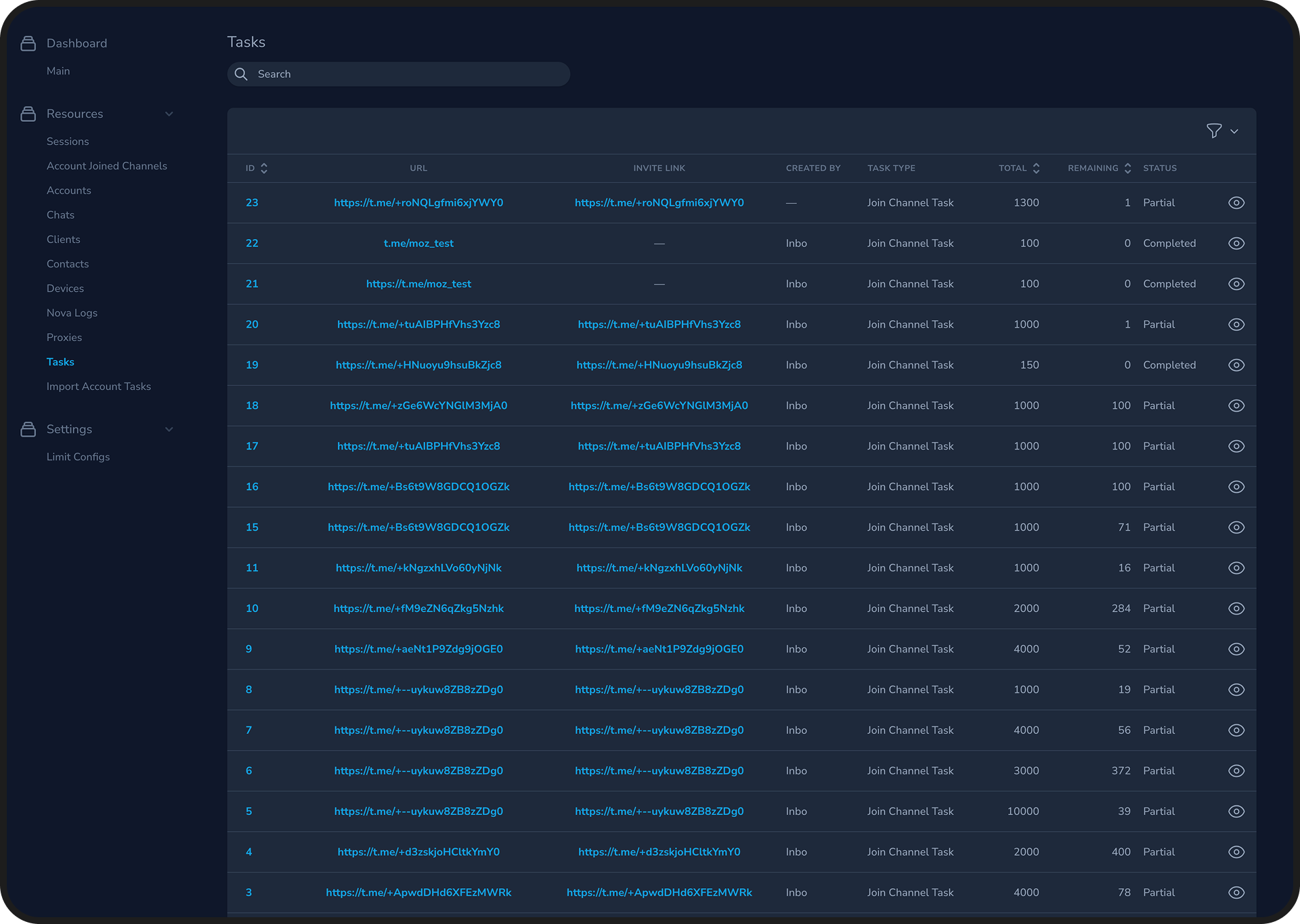This screenshot has width=1300, height=924.
Task: Collapse the Resources sidebar section
Action: click(x=169, y=114)
